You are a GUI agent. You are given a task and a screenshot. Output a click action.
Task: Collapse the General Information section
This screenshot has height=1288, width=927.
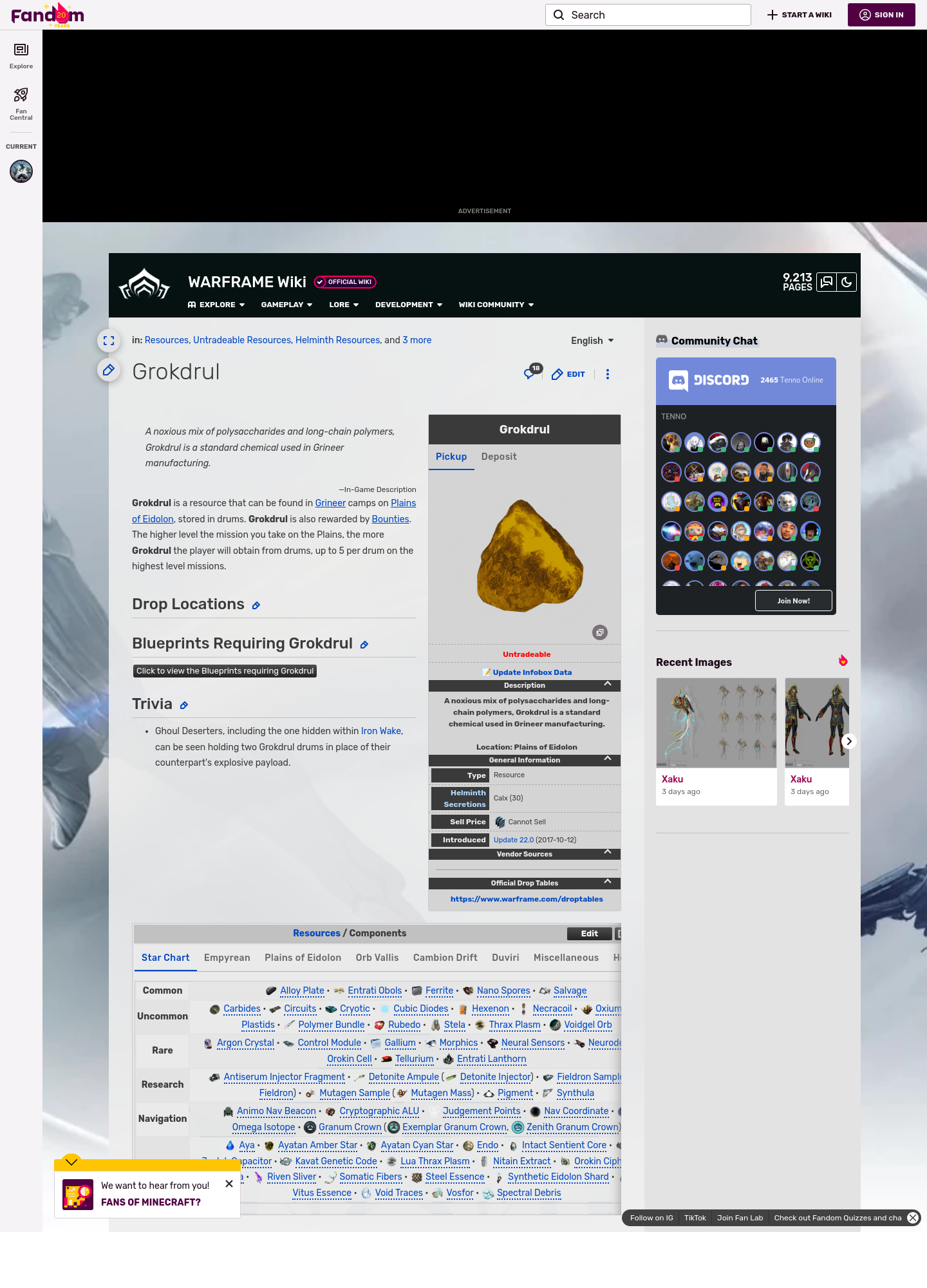(607, 759)
